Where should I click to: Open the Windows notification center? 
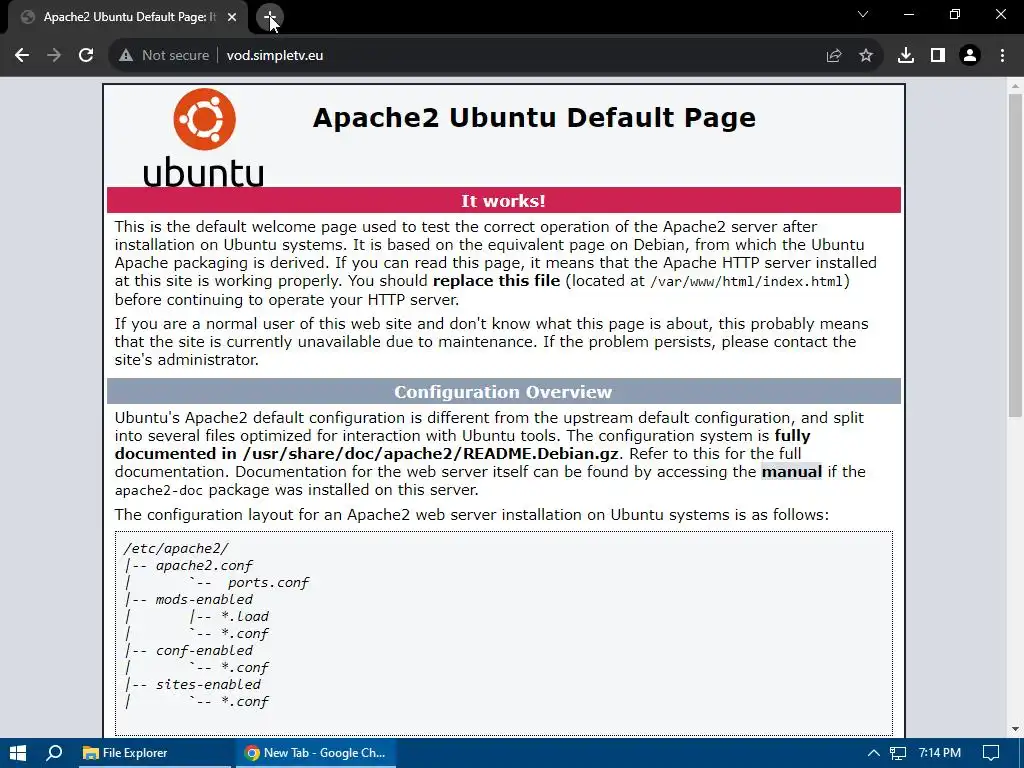tap(991, 753)
